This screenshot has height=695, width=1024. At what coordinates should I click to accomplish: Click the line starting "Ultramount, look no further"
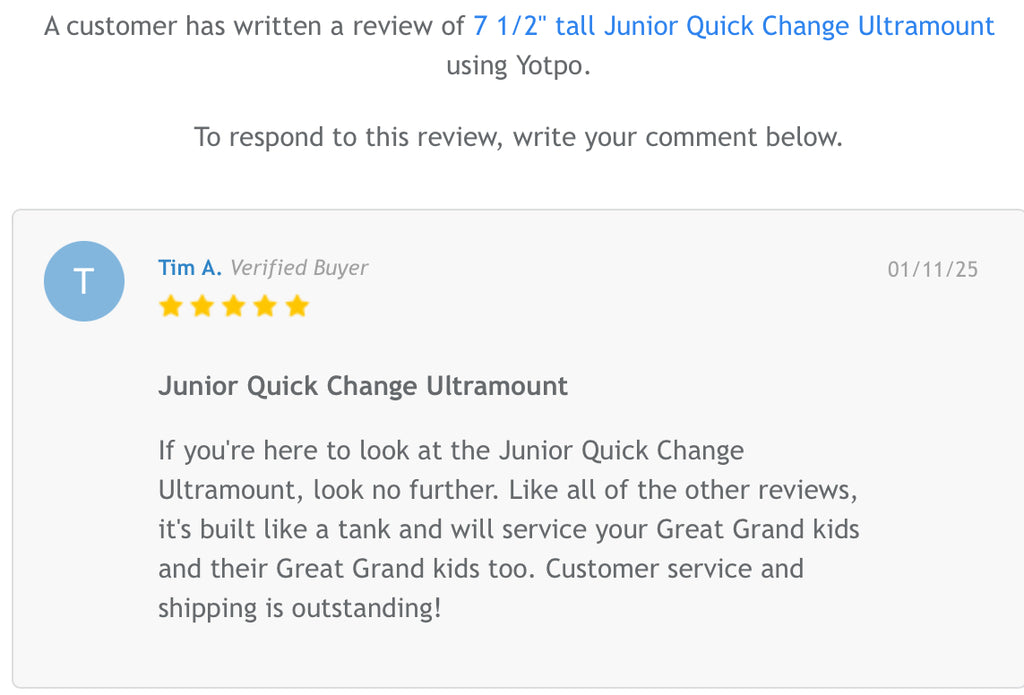(x=508, y=490)
